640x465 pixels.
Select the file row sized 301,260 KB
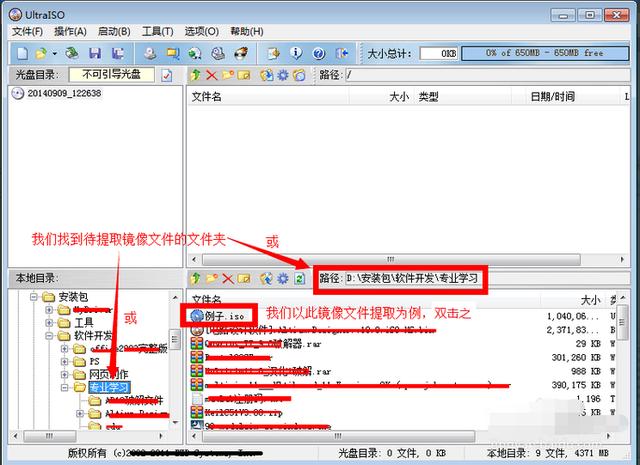pyautogui.click(x=402, y=358)
